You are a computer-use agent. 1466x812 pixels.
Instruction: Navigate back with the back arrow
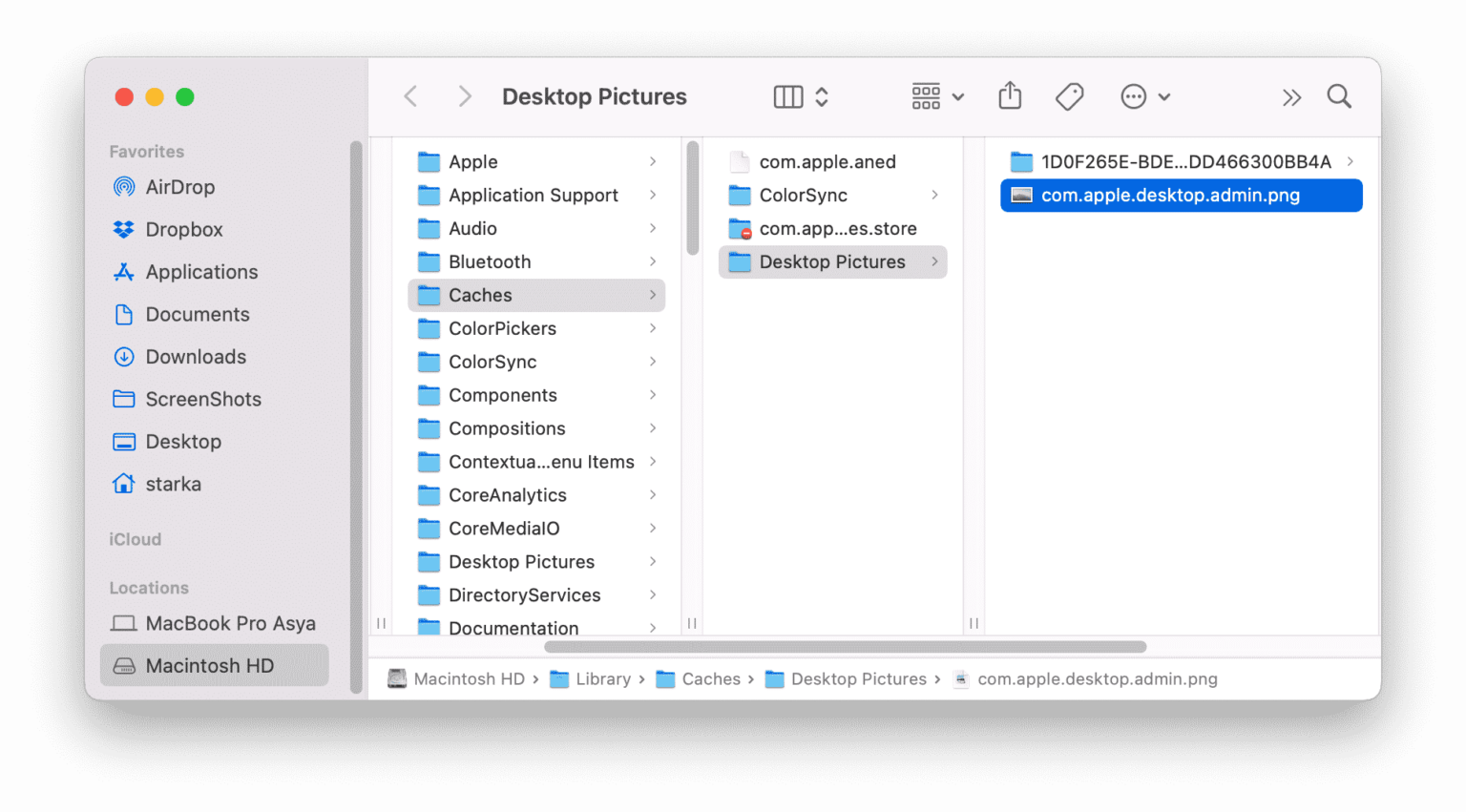point(410,95)
